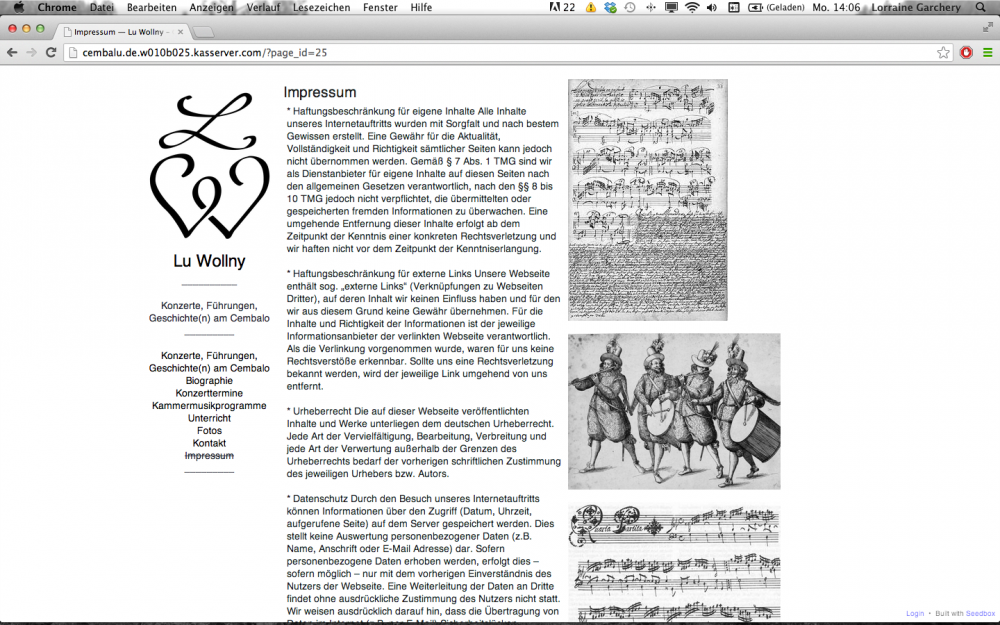
Task: Click the Dropbox menu bar icon
Action: pos(610,7)
